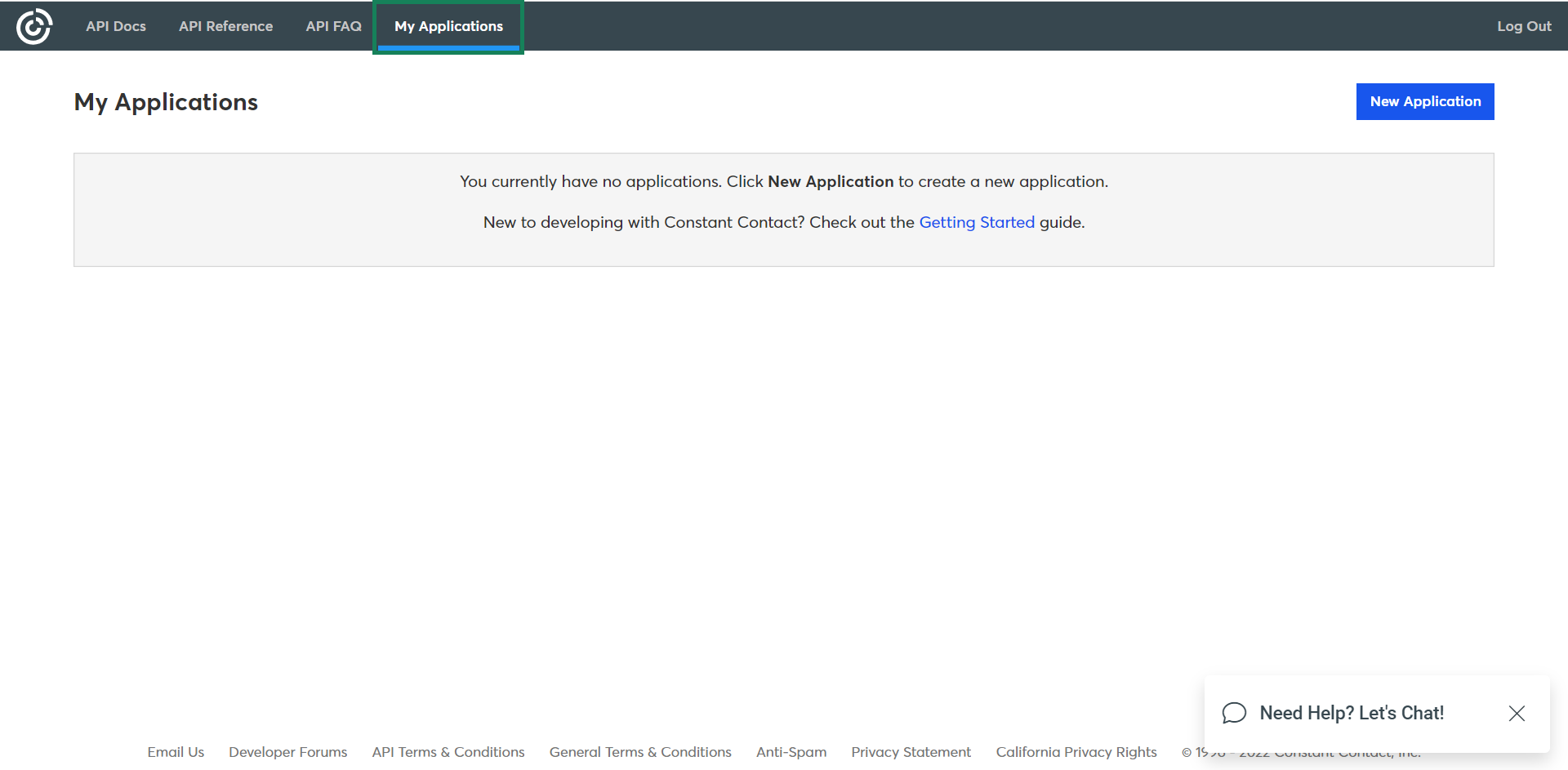Select the My Applications tab

click(448, 26)
